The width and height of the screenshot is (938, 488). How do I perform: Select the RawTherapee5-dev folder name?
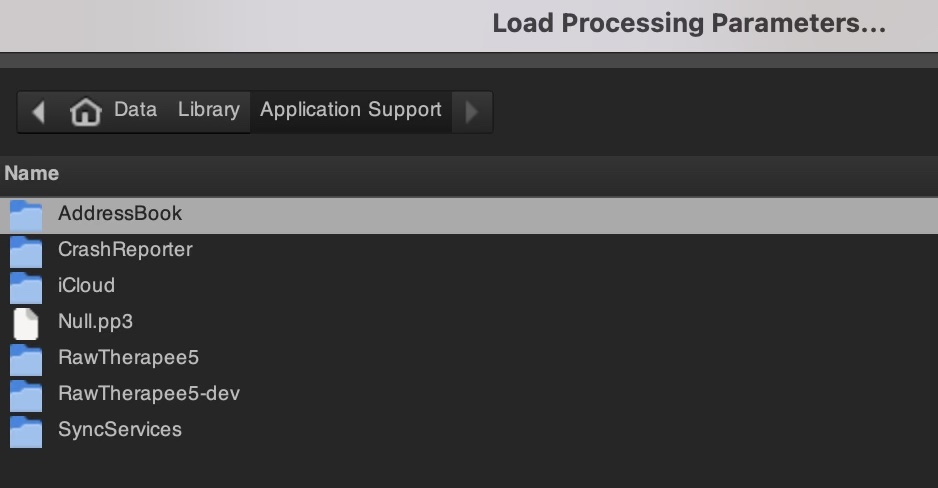pyautogui.click(x=149, y=394)
